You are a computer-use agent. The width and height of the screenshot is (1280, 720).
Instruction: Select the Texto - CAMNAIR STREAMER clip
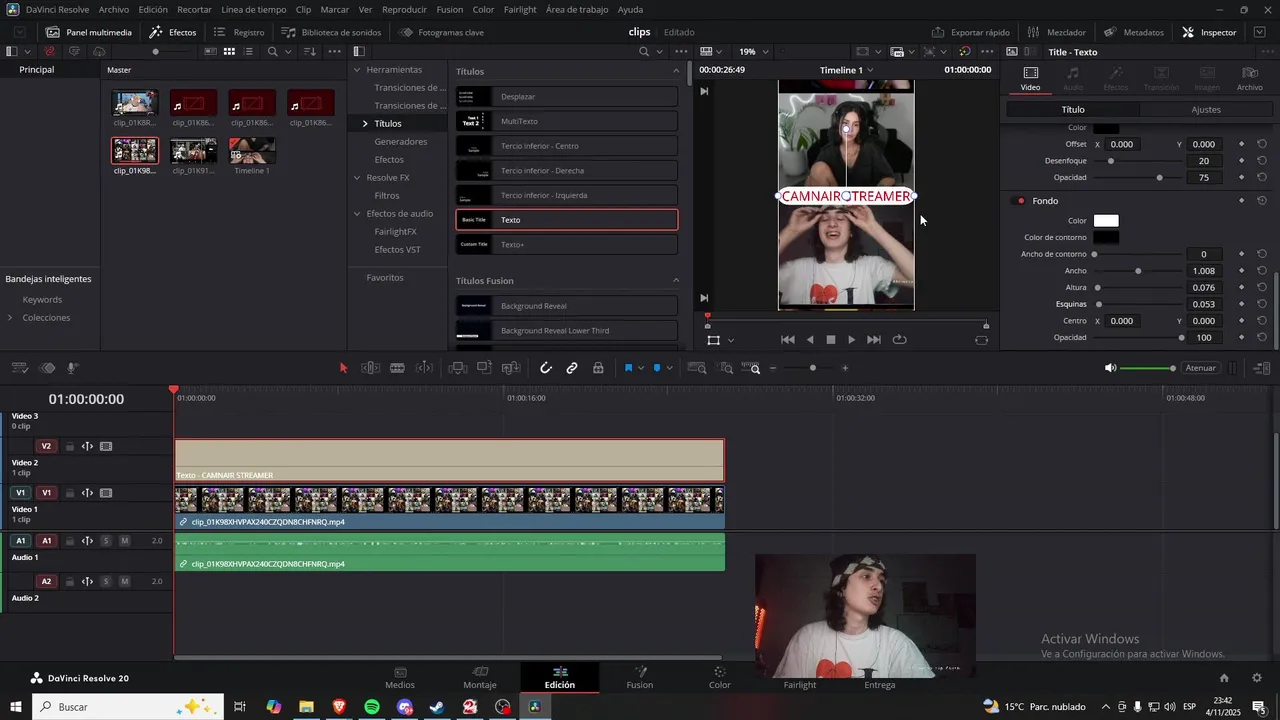click(449, 460)
